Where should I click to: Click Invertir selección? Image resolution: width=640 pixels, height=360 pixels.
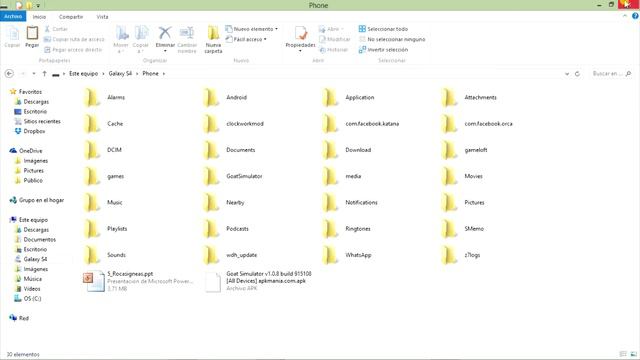[383, 49]
